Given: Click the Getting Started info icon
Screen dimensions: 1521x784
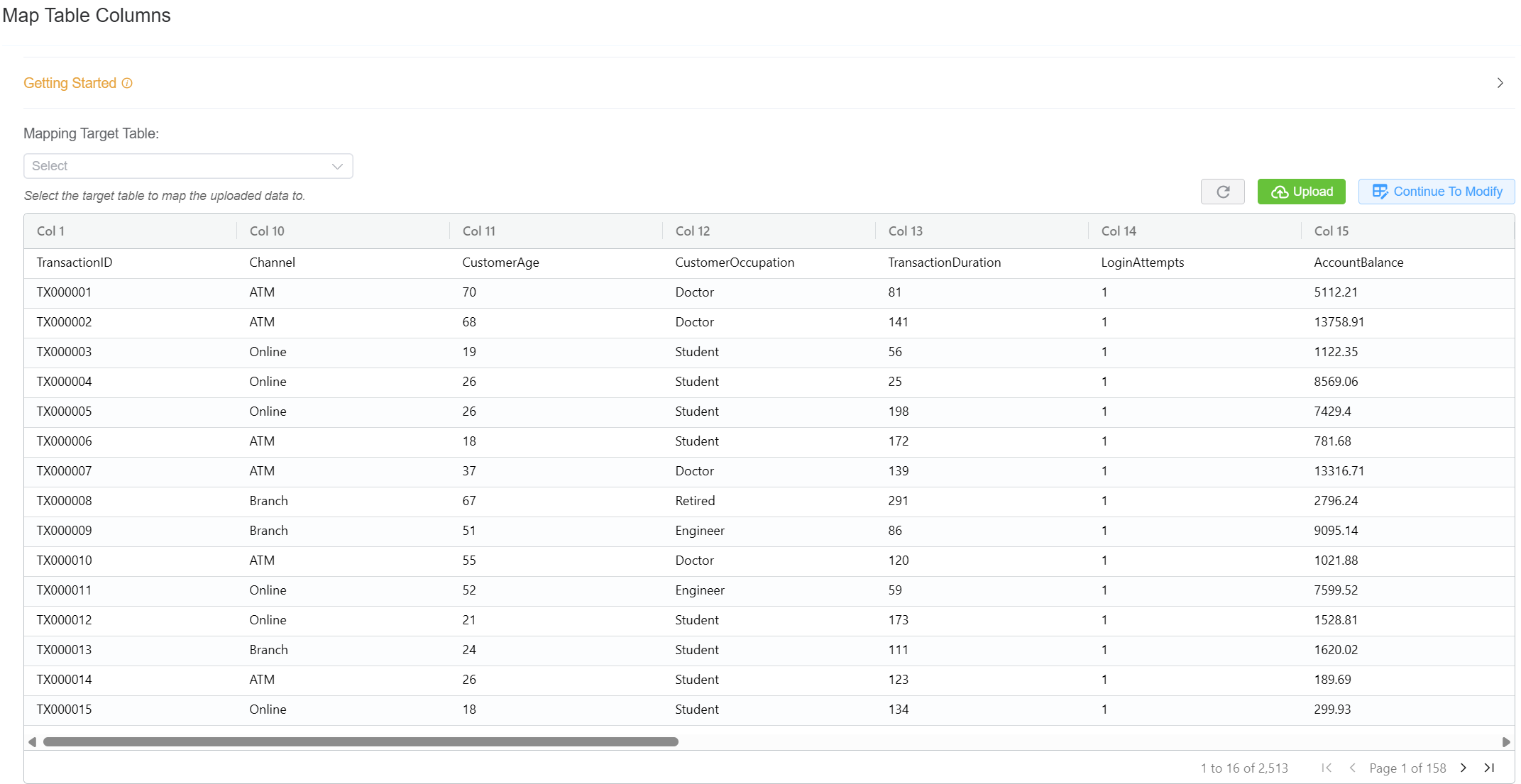Looking at the screenshot, I should click(127, 83).
